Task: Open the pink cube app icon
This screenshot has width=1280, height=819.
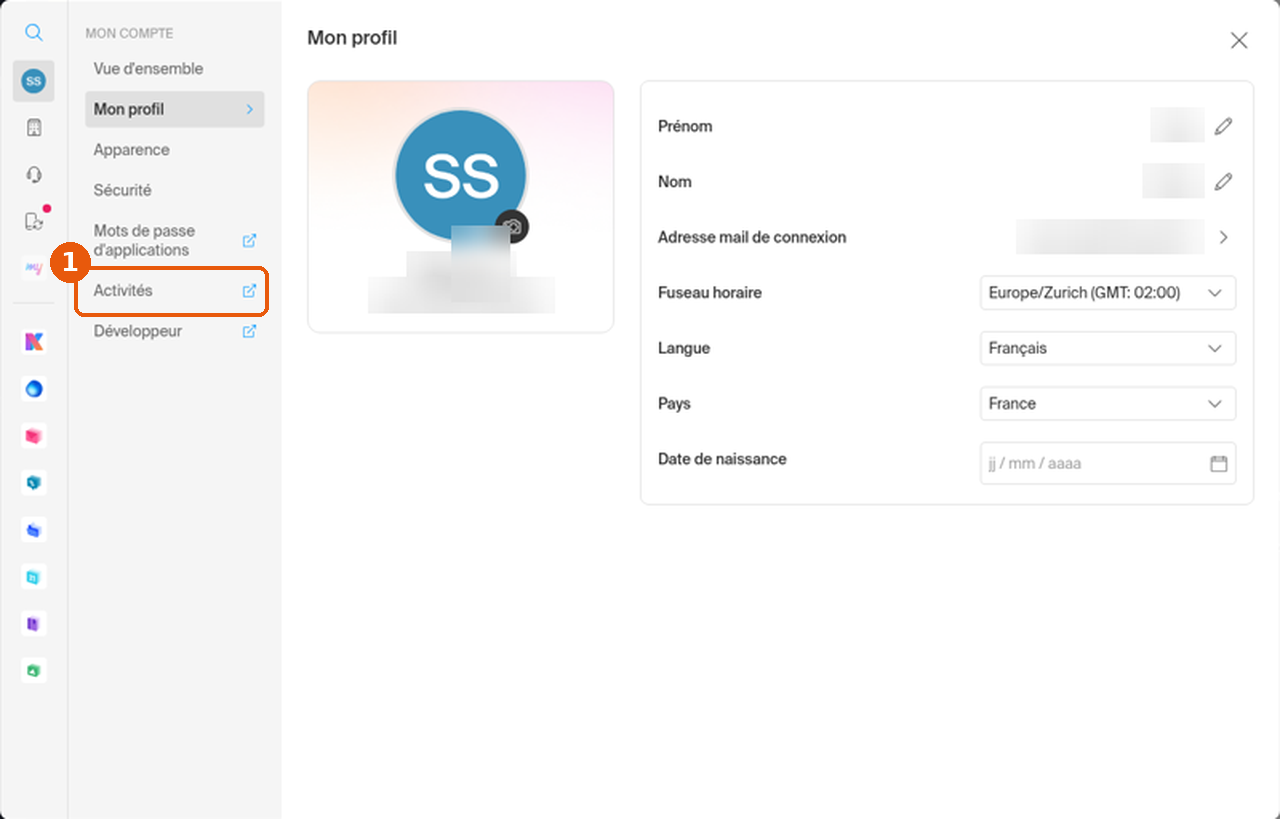Action: [34, 436]
